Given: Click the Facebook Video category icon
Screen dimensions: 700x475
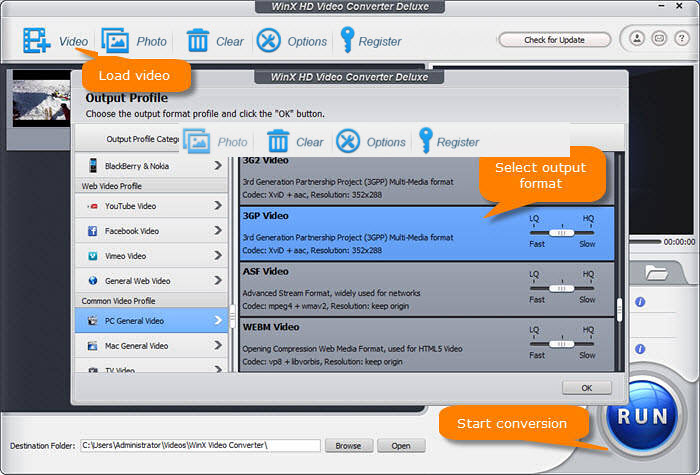Looking at the screenshot, I should click(92, 231).
